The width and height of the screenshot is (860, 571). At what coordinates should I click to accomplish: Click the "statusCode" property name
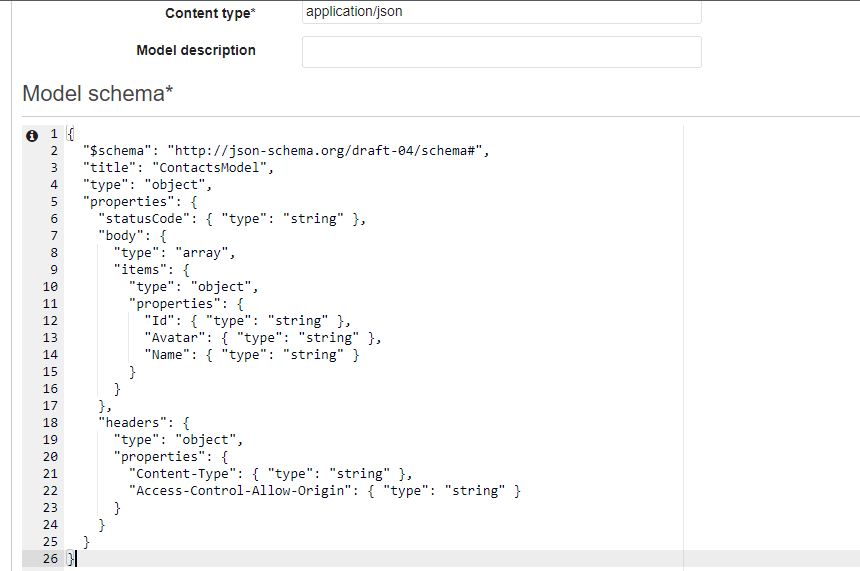coord(144,219)
